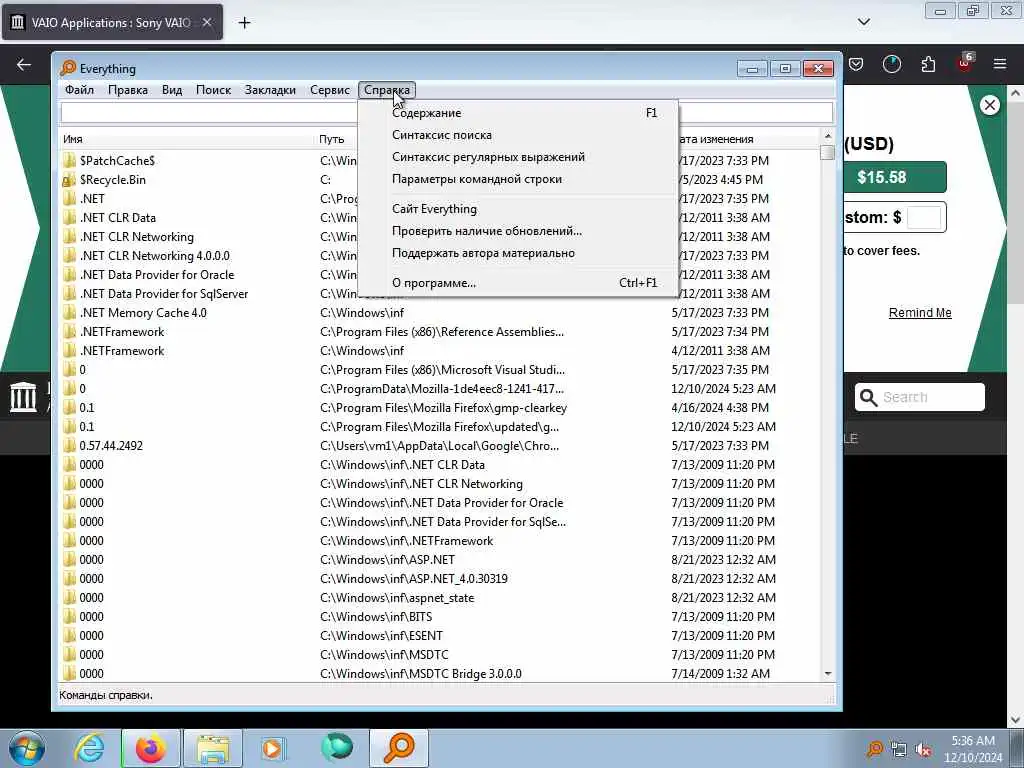Open Сайт Everything
This screenshot has width=1024, height=768.
click(x=518, y=209)
